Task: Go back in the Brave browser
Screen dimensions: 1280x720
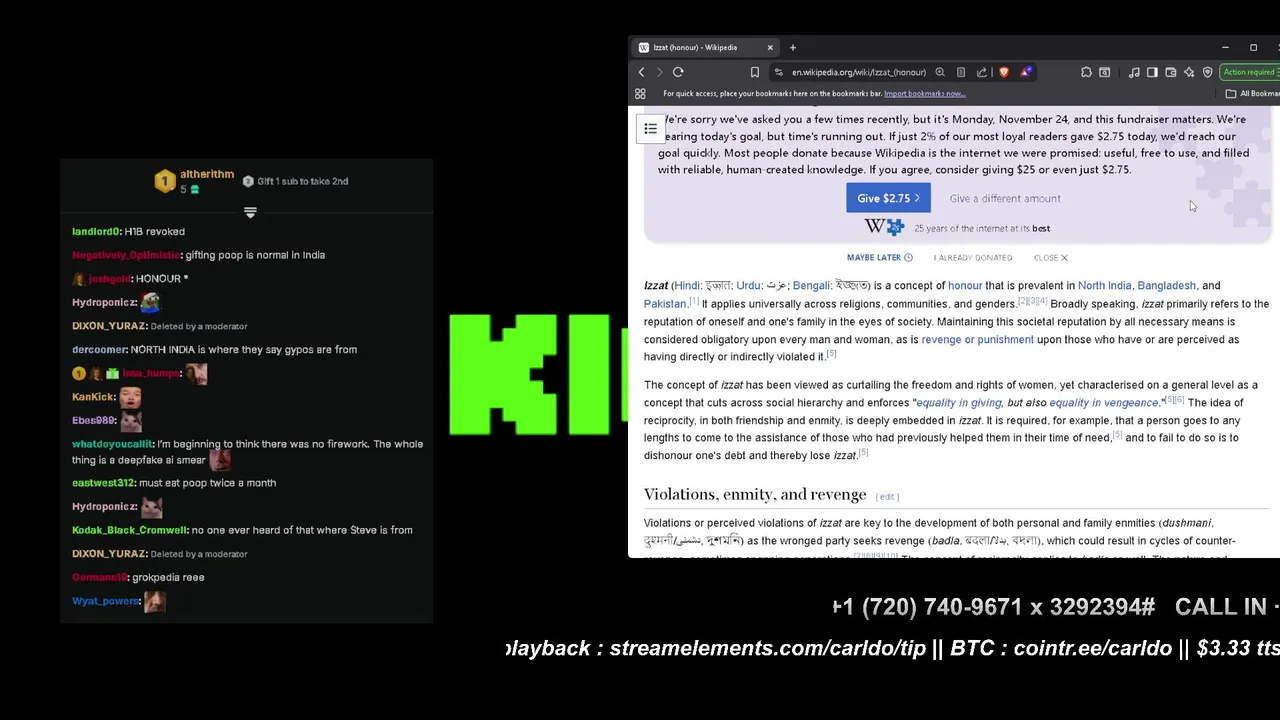Action: pos(642,72)
